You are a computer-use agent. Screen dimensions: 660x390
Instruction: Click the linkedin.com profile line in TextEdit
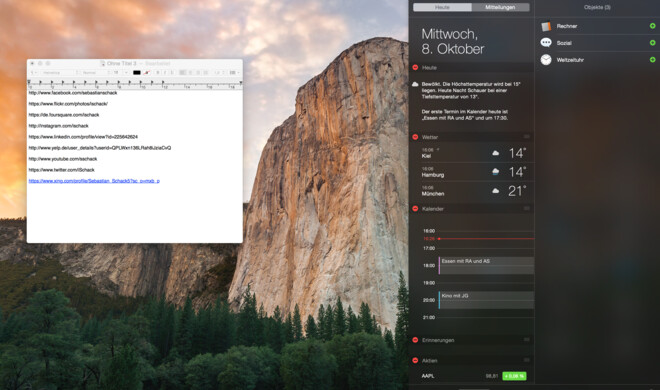(x=83, y=137)
